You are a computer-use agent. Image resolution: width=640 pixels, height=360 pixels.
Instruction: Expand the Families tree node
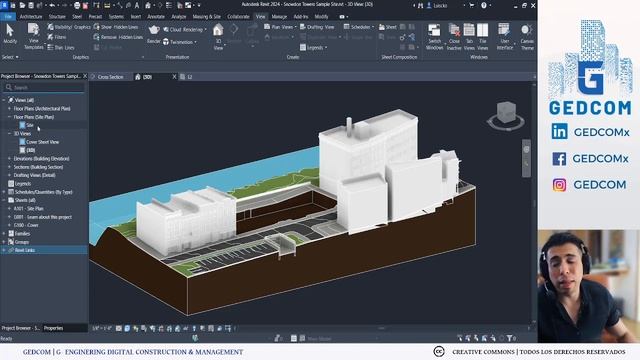tap(4, 233)
